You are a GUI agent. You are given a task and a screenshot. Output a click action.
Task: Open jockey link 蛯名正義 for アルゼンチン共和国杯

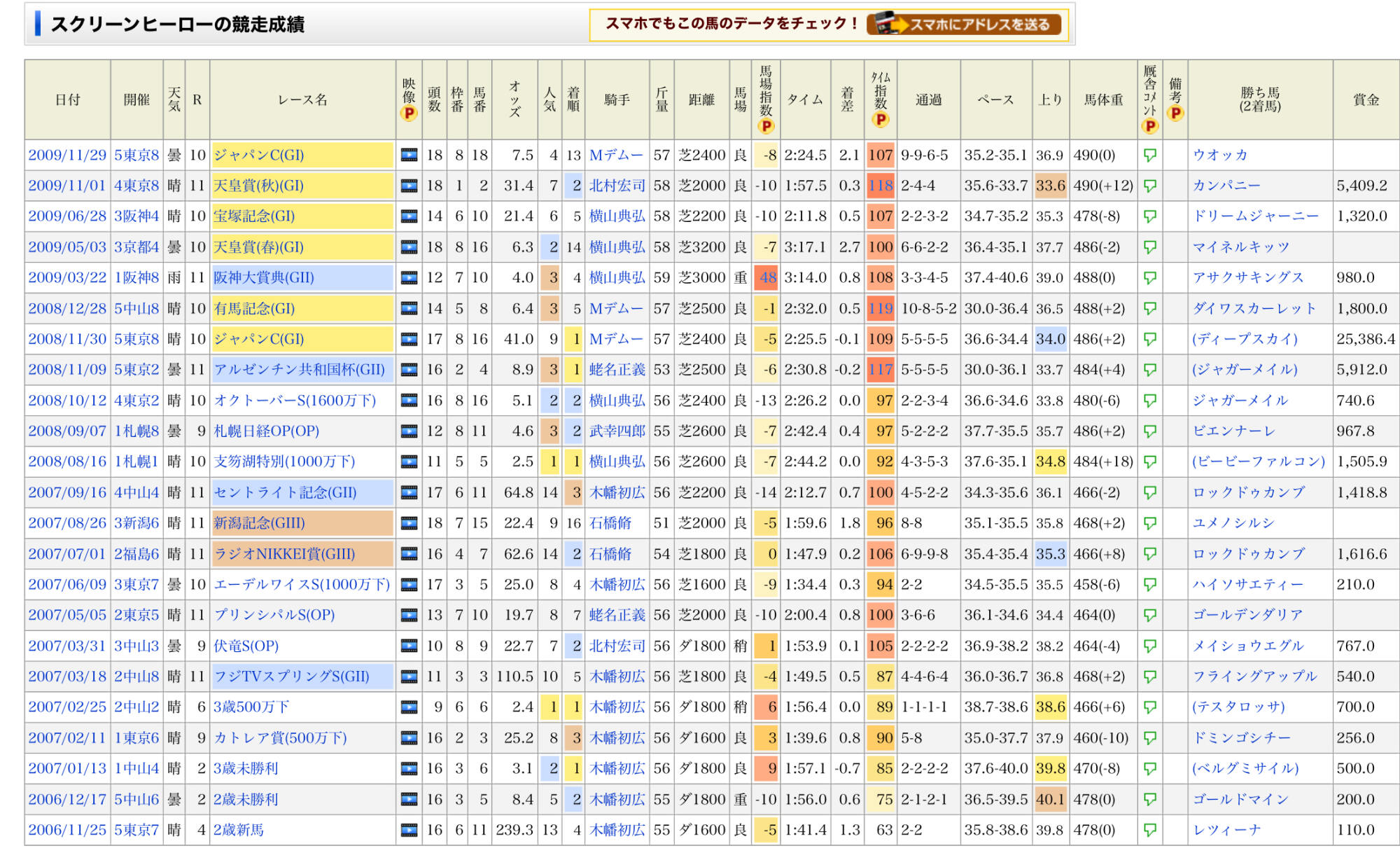[x=617, y=370]
